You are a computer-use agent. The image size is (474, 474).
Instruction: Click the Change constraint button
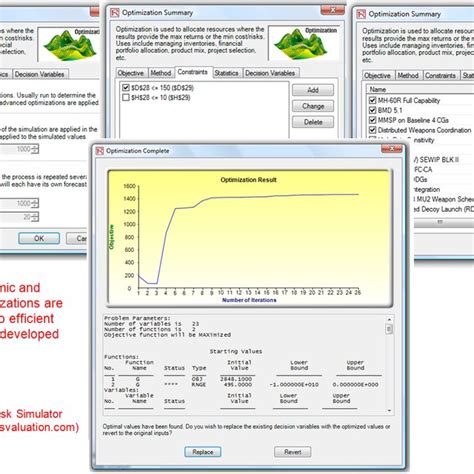click(313, 106)
